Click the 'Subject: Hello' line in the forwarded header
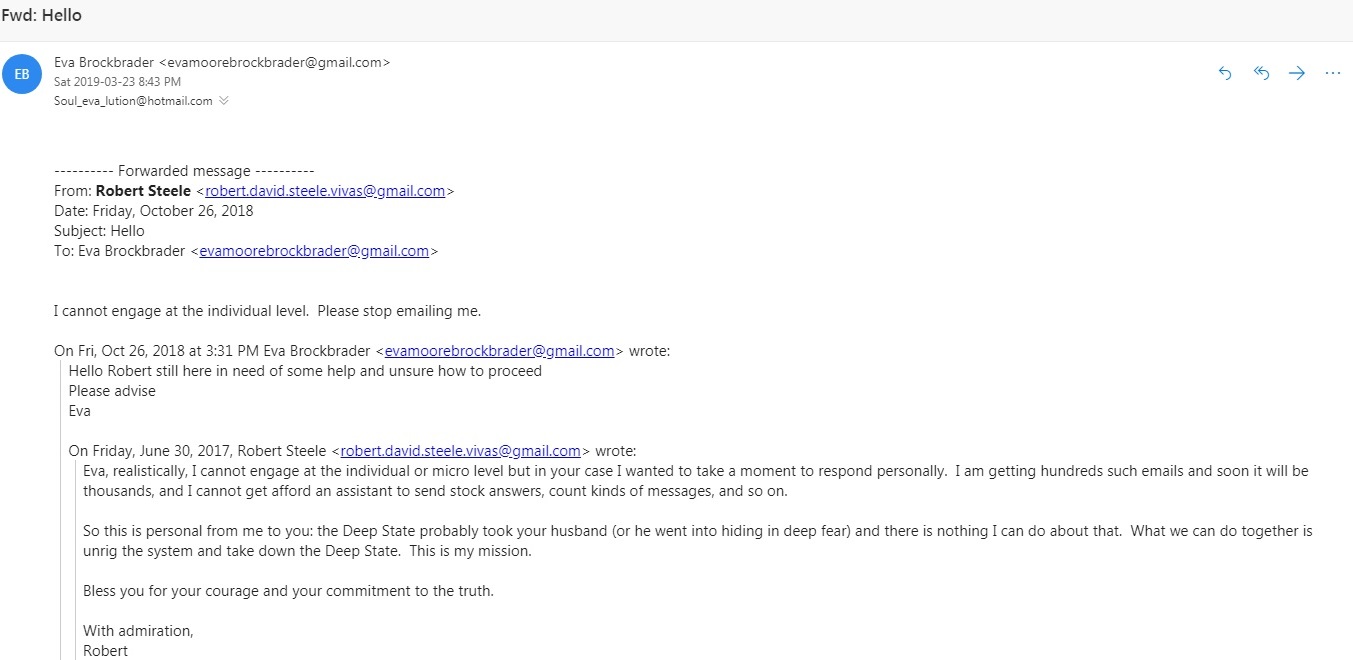This screenshot has width=1353, height=660. pyautogui.click(x=99, y=231)
